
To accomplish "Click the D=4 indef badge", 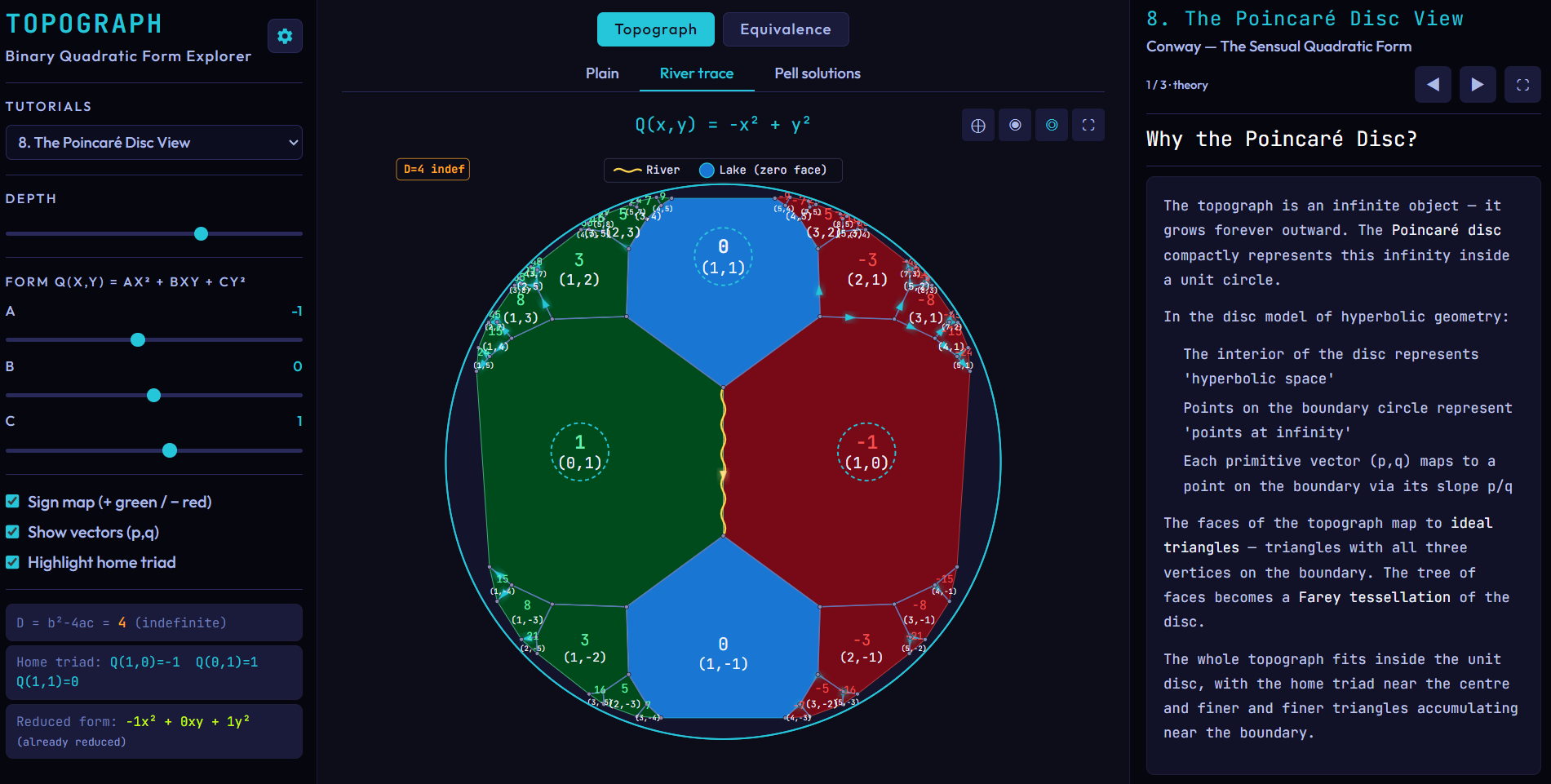I will coord(432,169).
